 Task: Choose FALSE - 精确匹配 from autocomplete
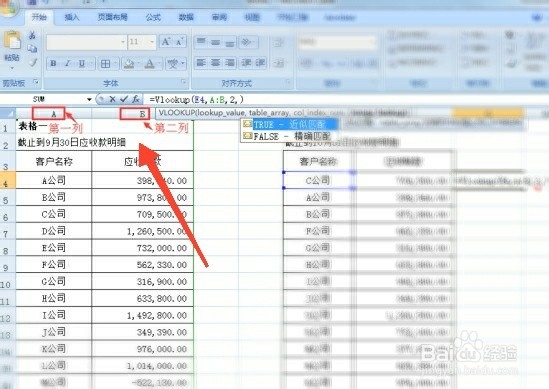[289, 136]
